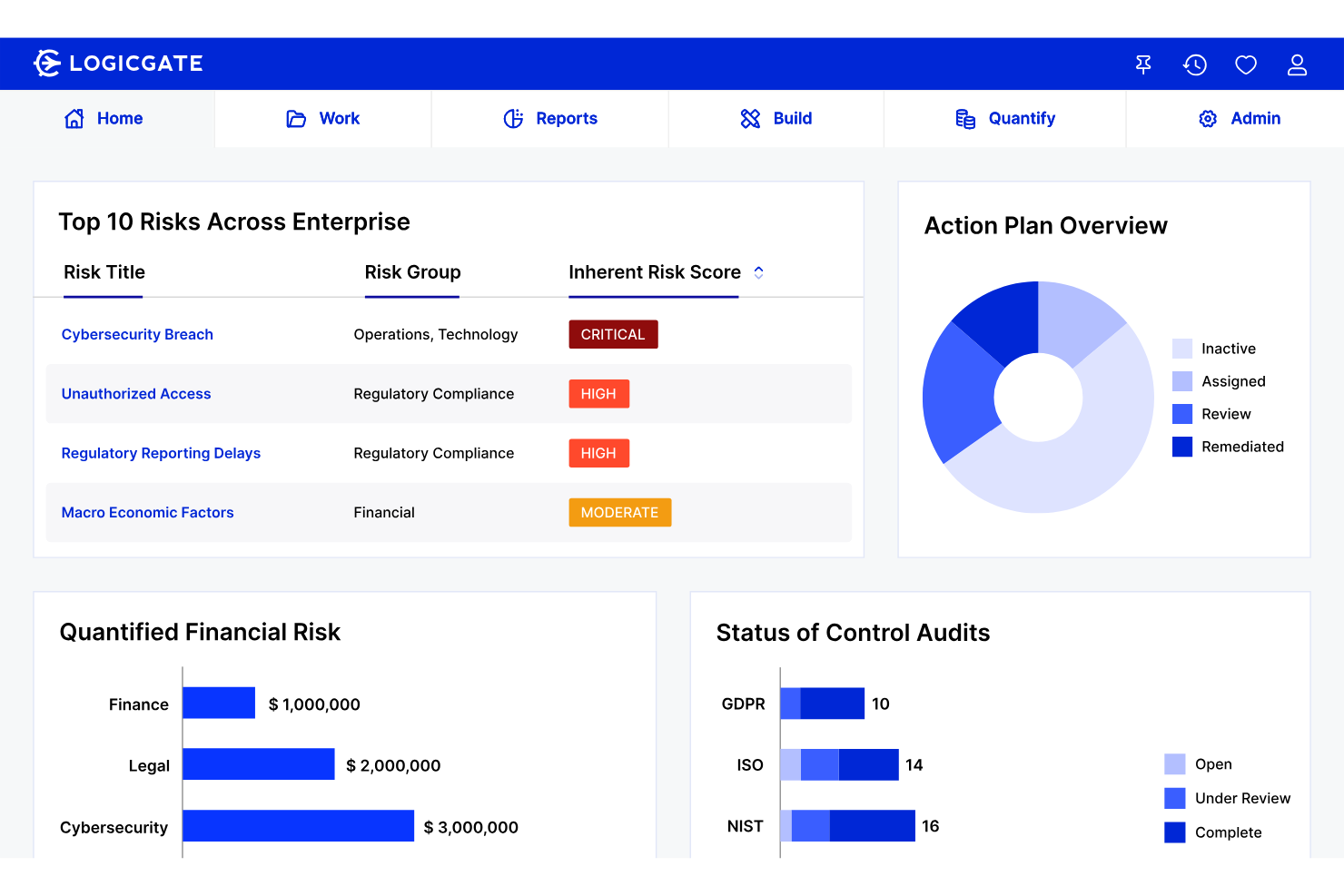
Task: Open the Reports tab
Action: (550, 119)
